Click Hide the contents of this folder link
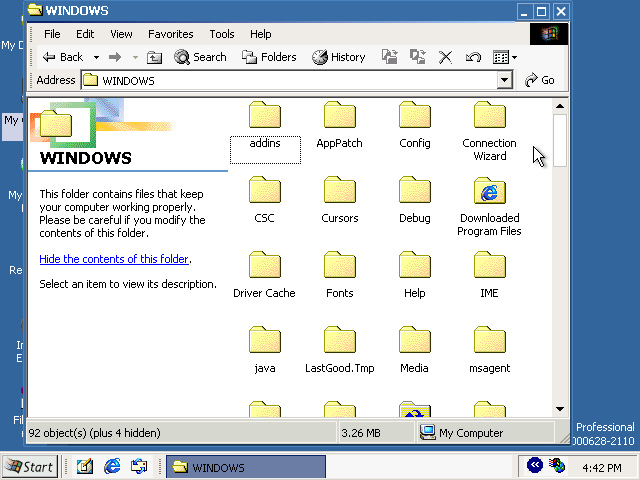This screenshot has height=480, width=640. [x=114, y=259]
